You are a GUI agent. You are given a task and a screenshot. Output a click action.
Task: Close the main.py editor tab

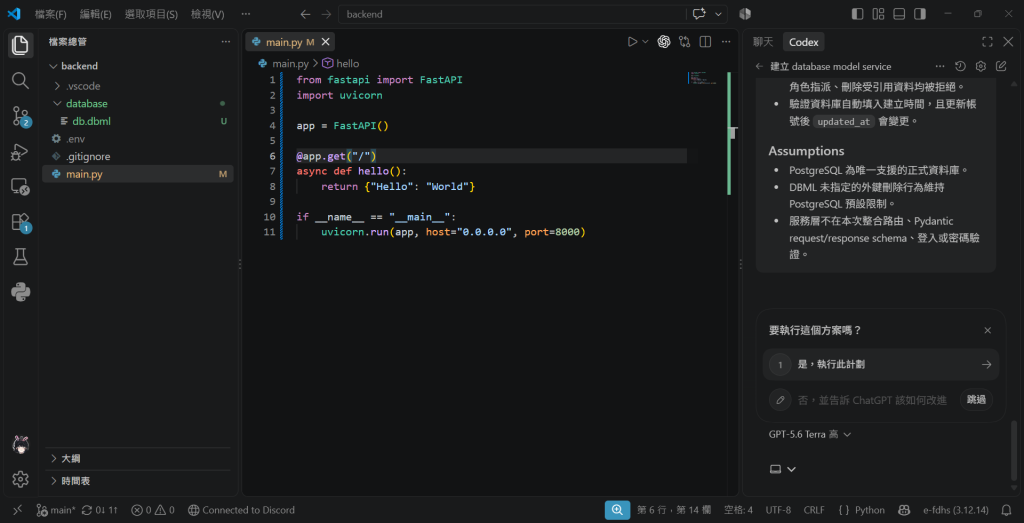click(325, 42)
